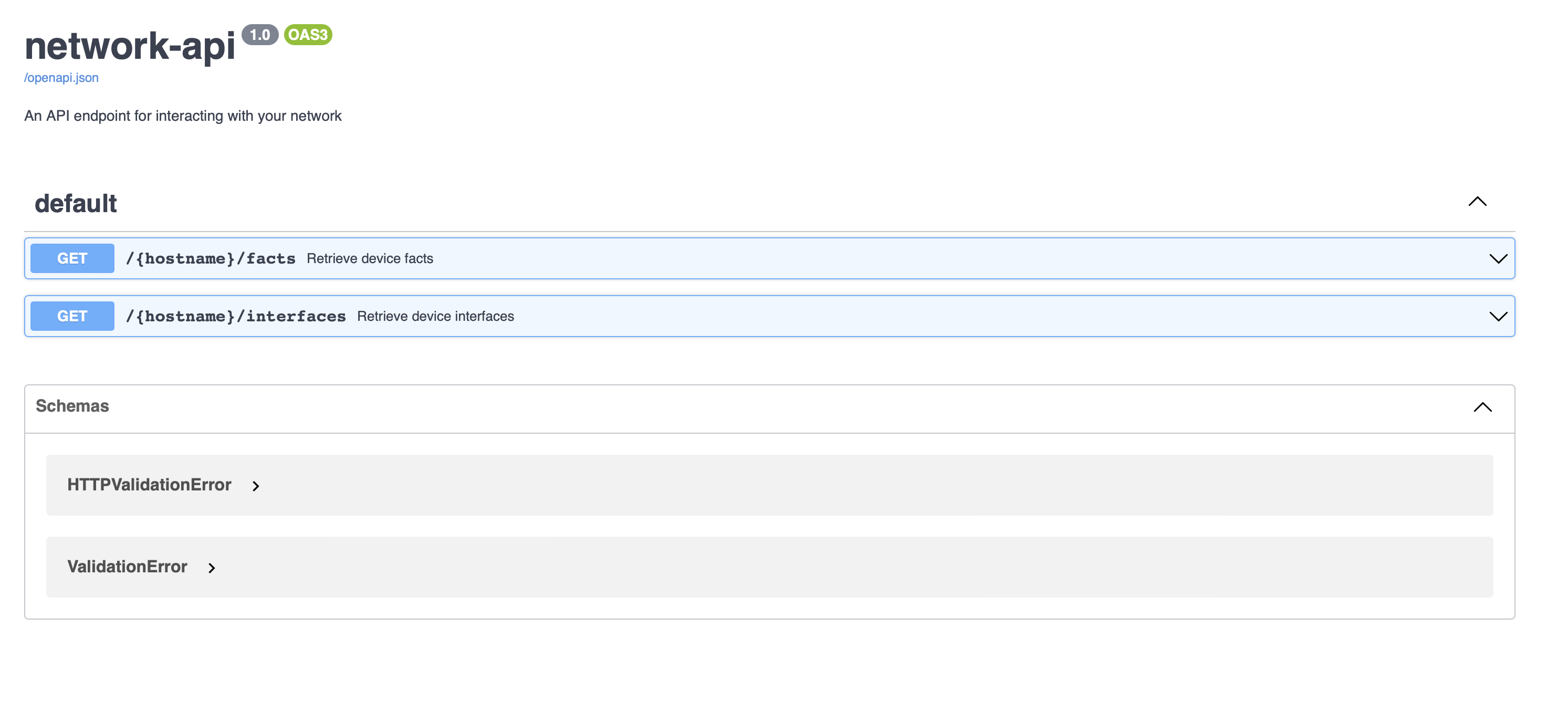Expand the /{hostname}/interfaces endpoint arrow

click(1498, 317)
